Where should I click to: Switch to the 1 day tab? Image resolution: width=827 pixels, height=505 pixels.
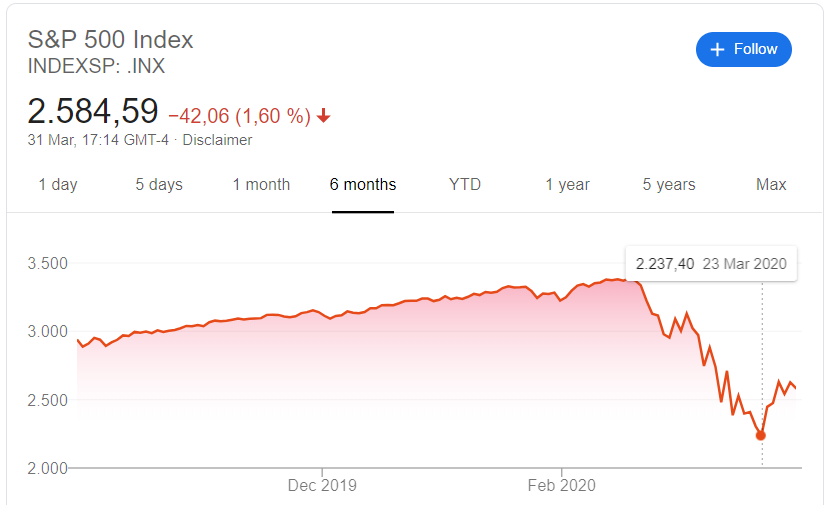[x=58, y=184]
